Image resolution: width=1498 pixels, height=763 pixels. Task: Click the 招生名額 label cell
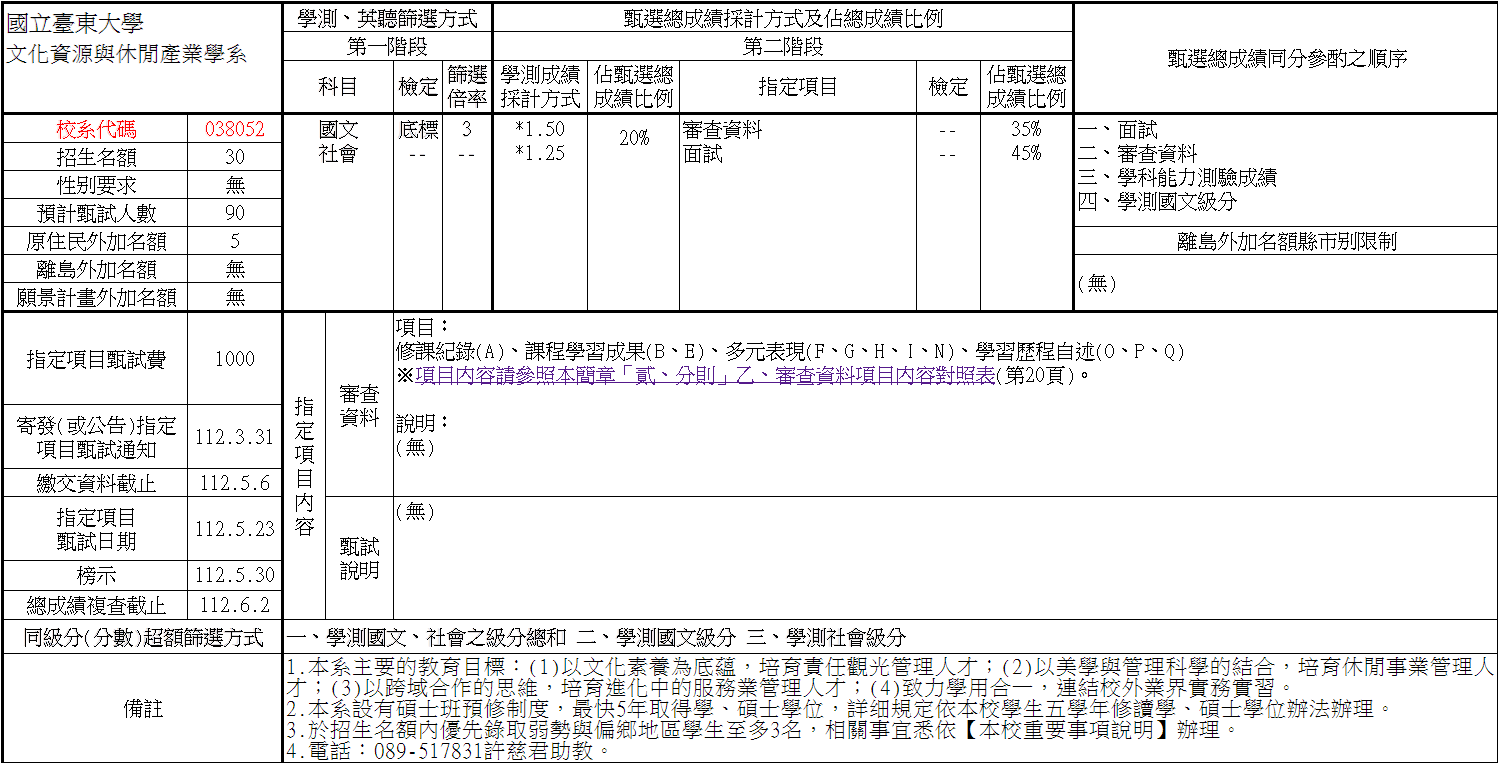96,157
